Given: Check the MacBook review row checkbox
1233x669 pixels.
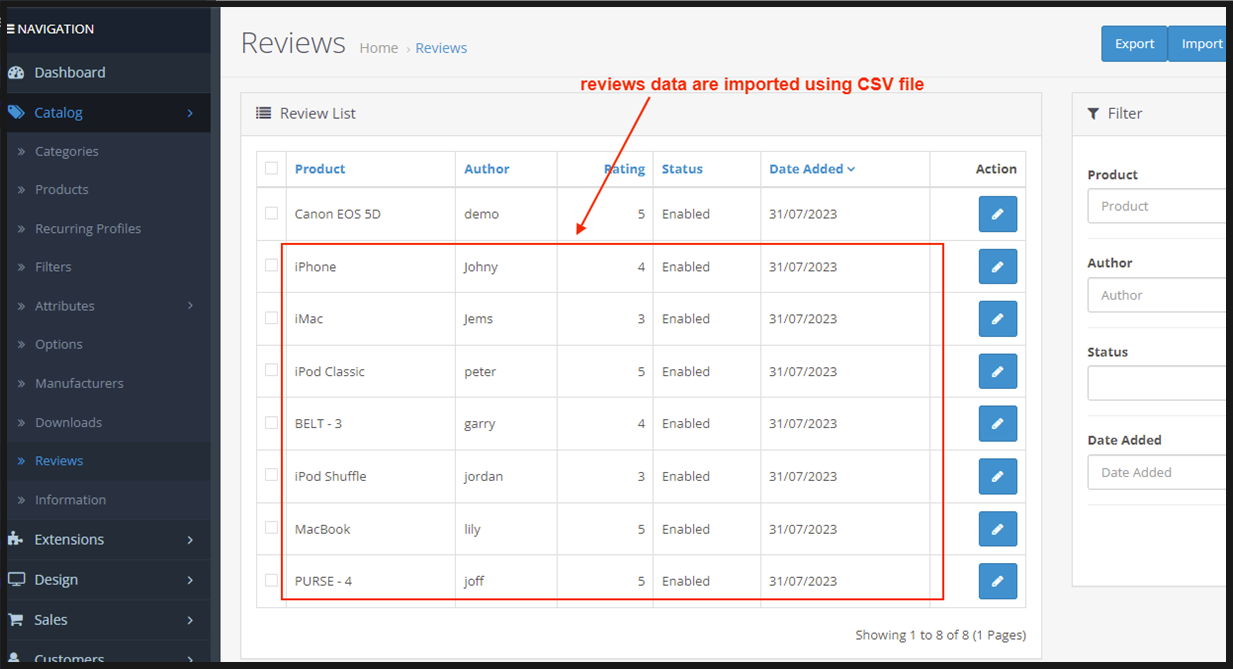Looking at the screenshot, I should tap(271, 528).
